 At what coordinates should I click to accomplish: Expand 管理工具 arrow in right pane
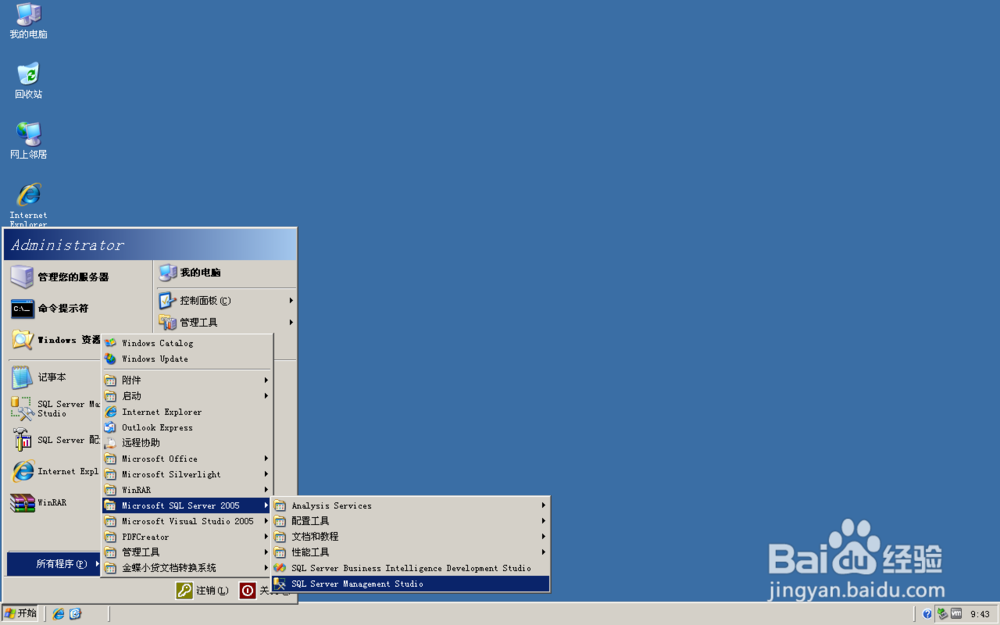(291, 323)
